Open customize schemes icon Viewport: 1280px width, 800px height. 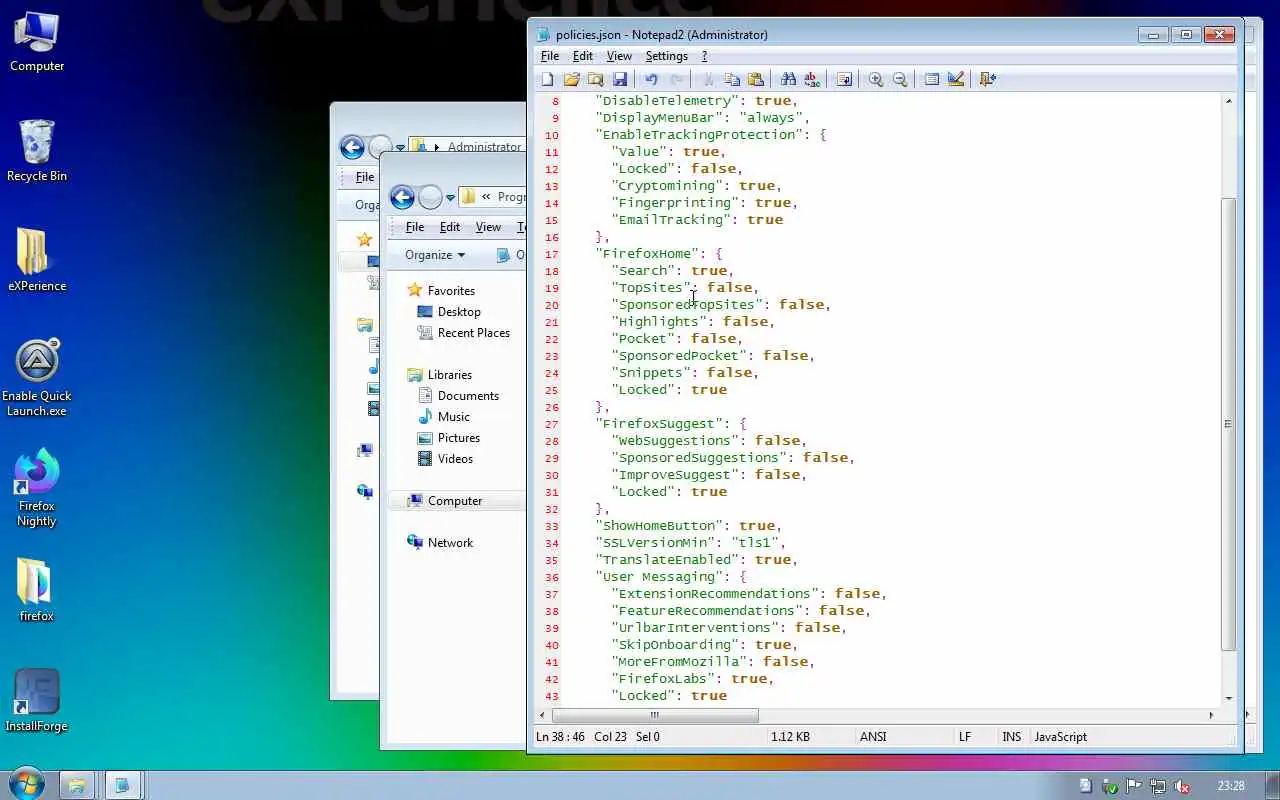956,79
